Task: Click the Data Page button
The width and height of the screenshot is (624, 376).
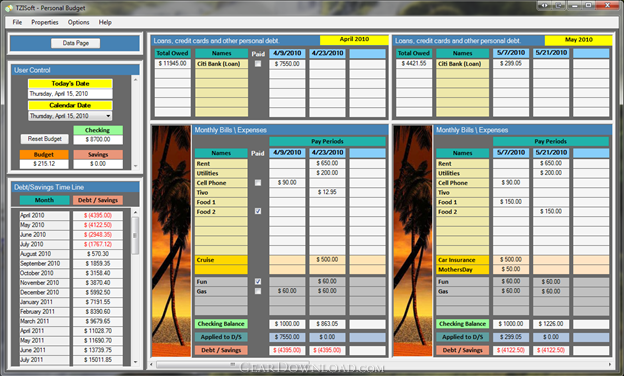Action: click(76, 43)
